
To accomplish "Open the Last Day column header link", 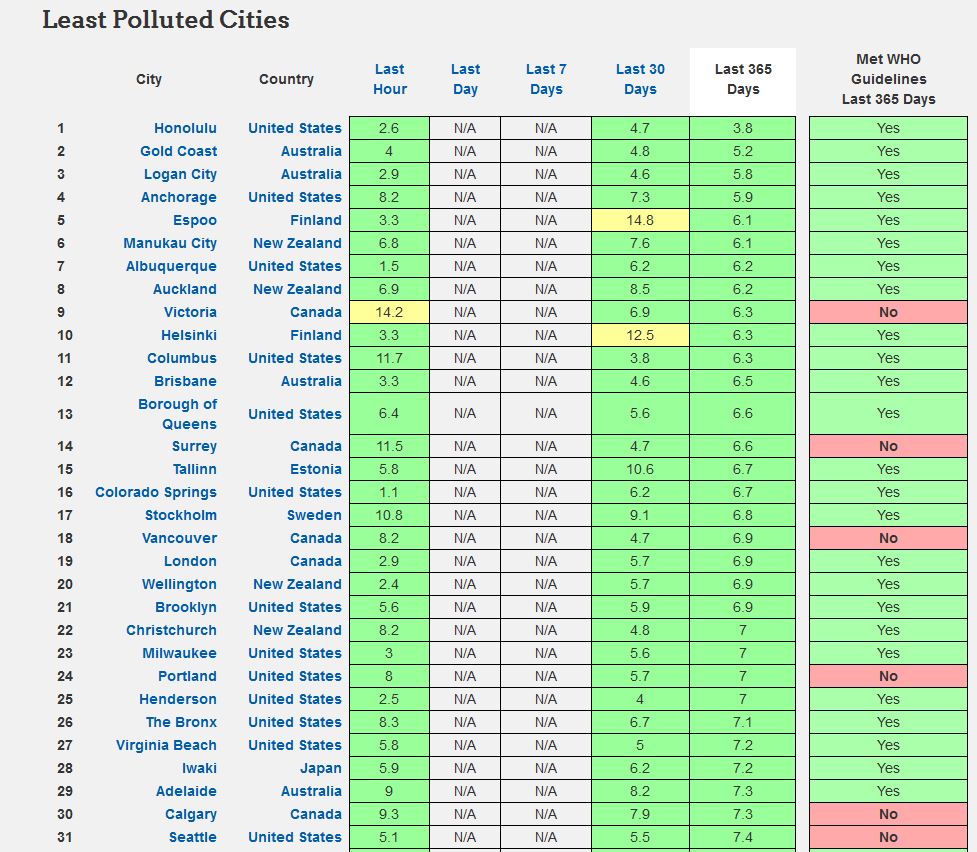I will (x=465, y=79).
